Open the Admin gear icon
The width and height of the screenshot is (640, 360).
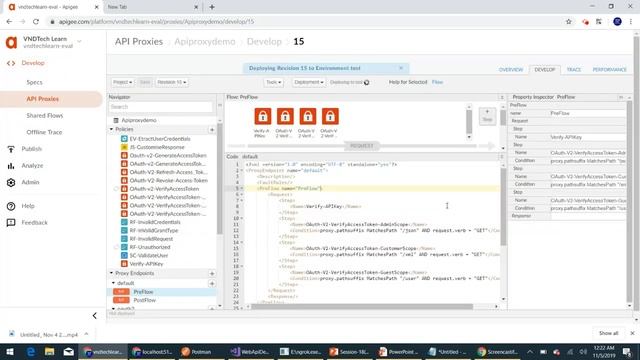[x=11, y=182]
